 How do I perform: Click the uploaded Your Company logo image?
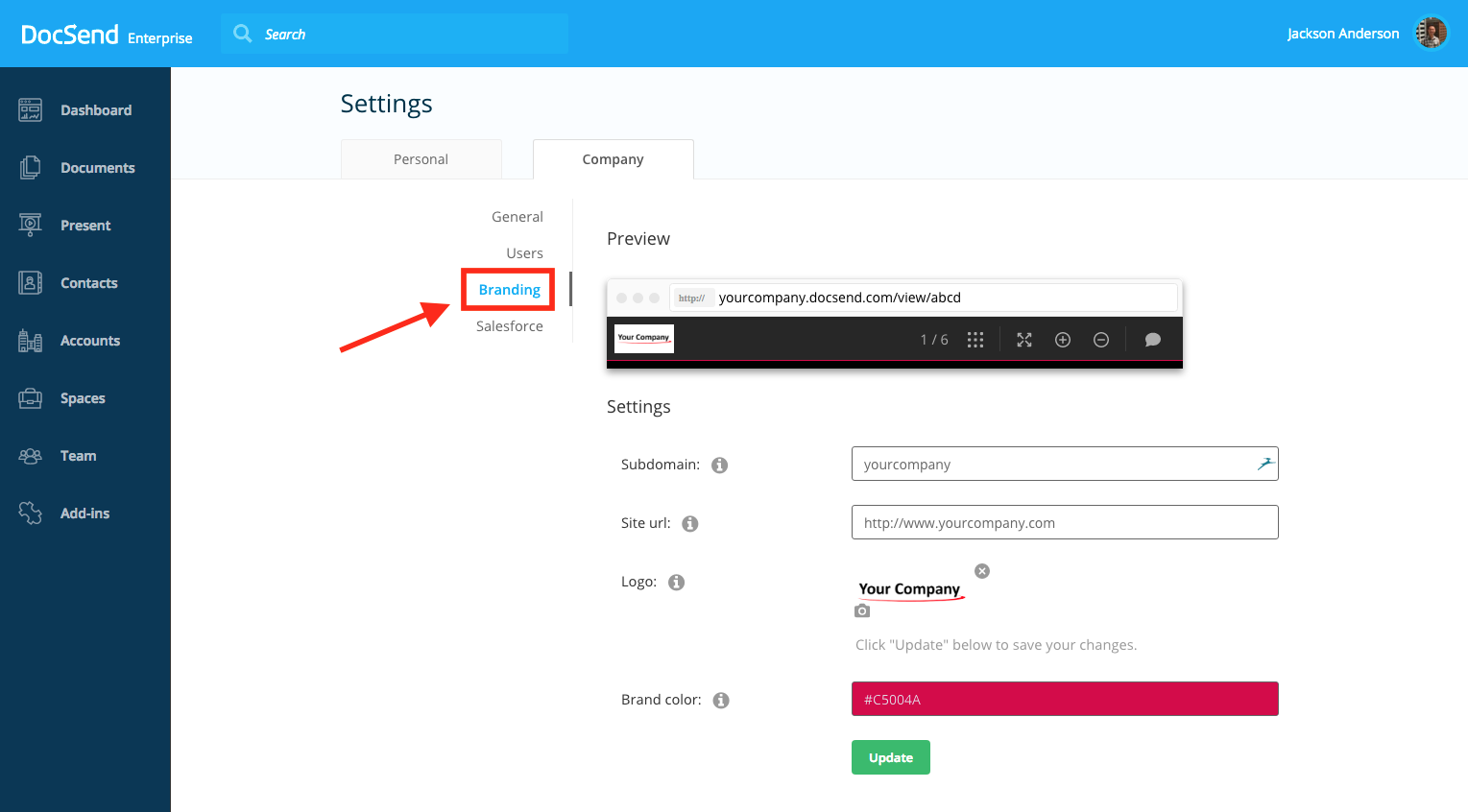click(x=909, y=590)
